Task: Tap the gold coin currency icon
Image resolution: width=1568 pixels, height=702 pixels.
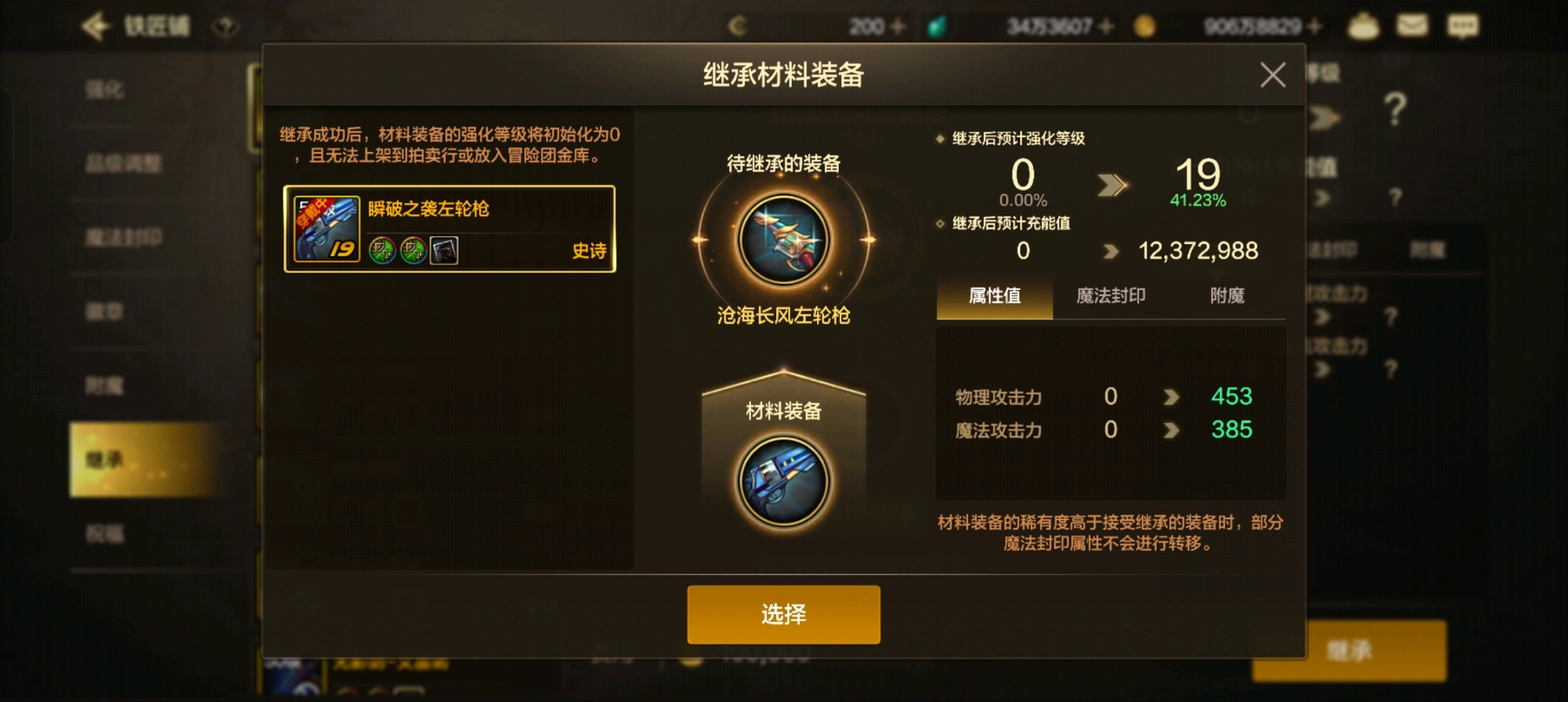Action: 1145,27
